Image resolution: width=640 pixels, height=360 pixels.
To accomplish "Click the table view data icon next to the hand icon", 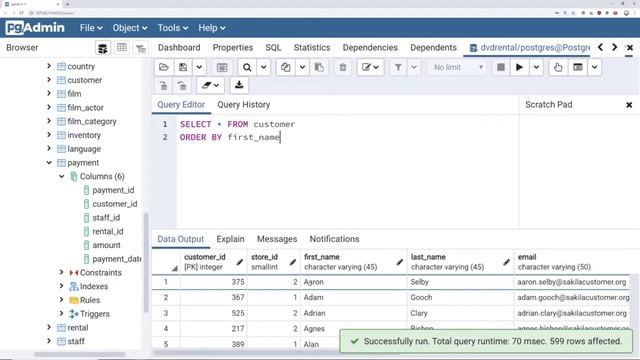I will pos(578,67).
